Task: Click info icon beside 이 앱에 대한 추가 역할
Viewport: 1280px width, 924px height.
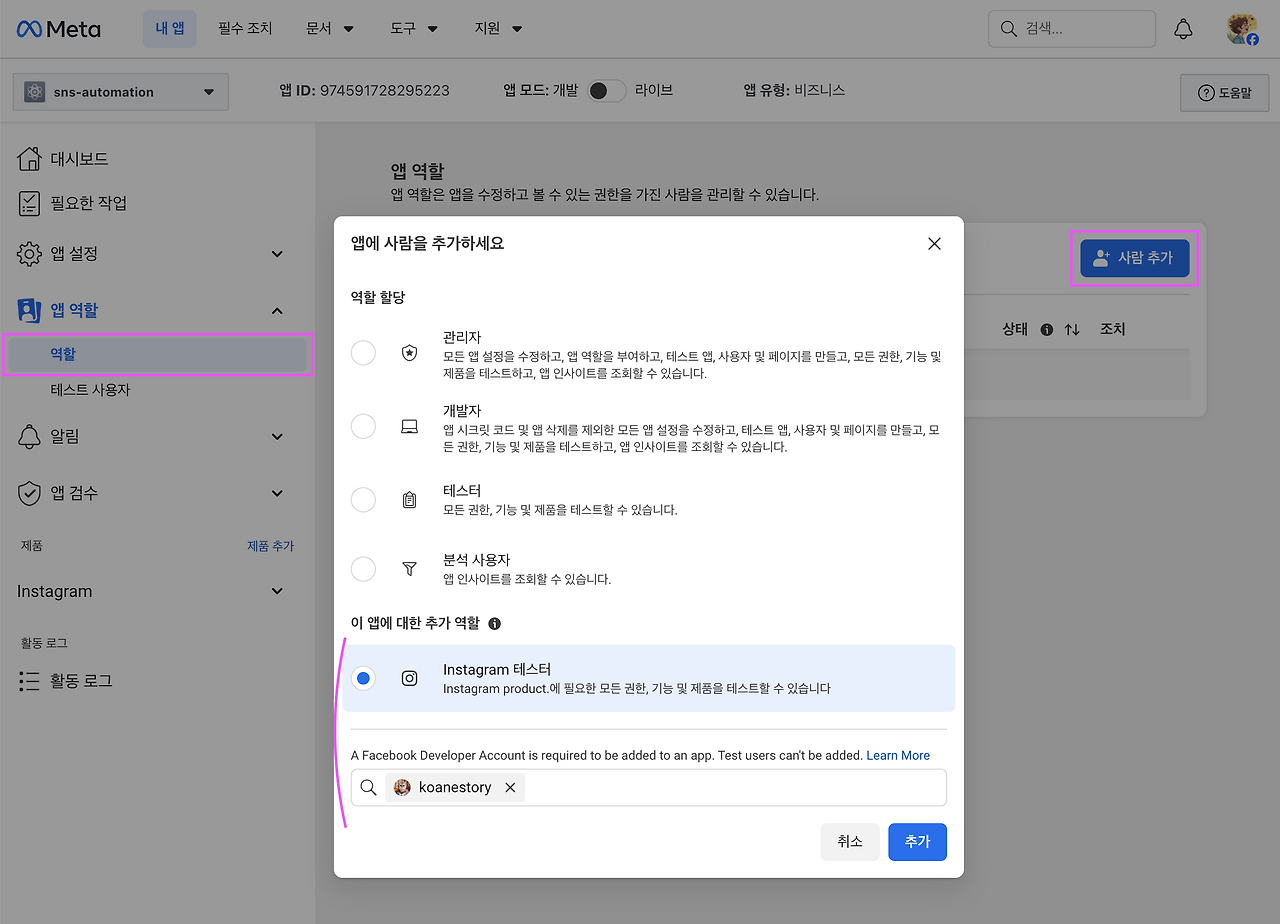Action: click(x=494, y=624)
